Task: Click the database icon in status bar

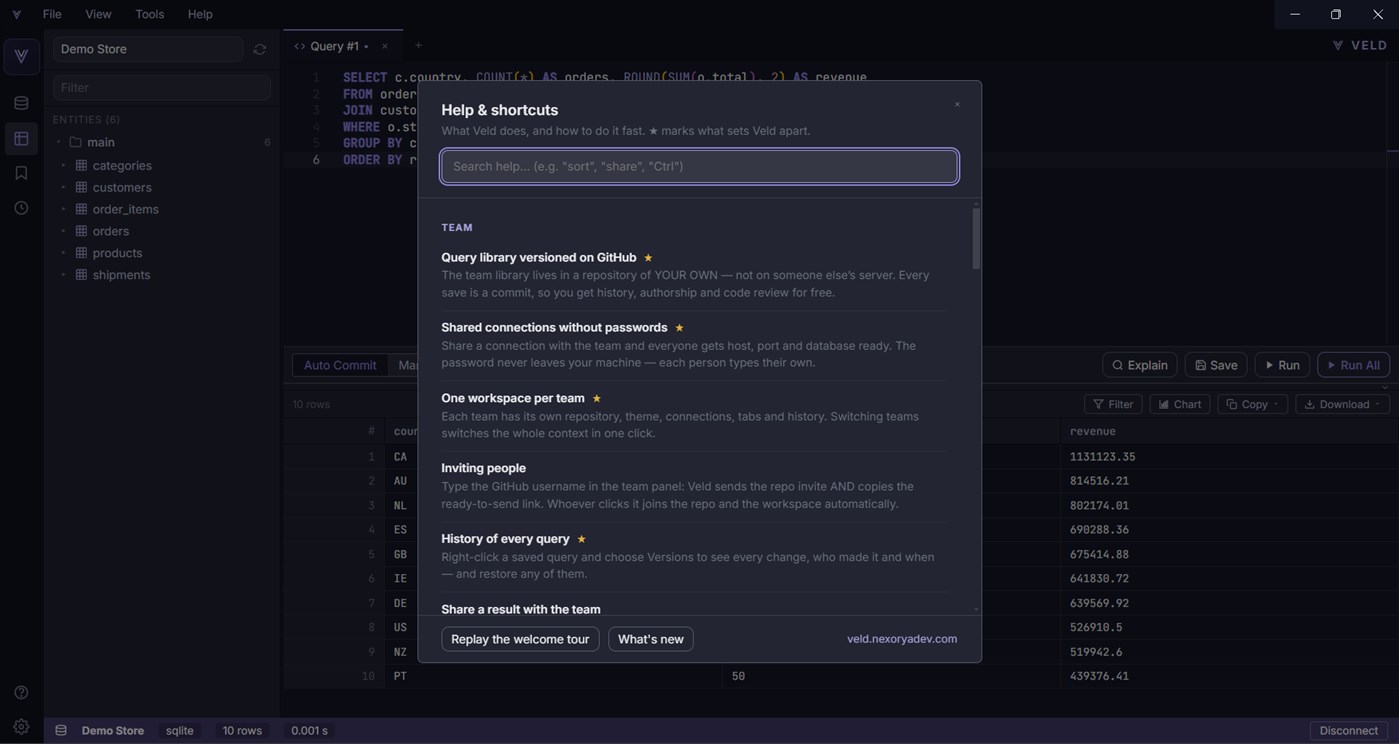Action: [61, 731]
